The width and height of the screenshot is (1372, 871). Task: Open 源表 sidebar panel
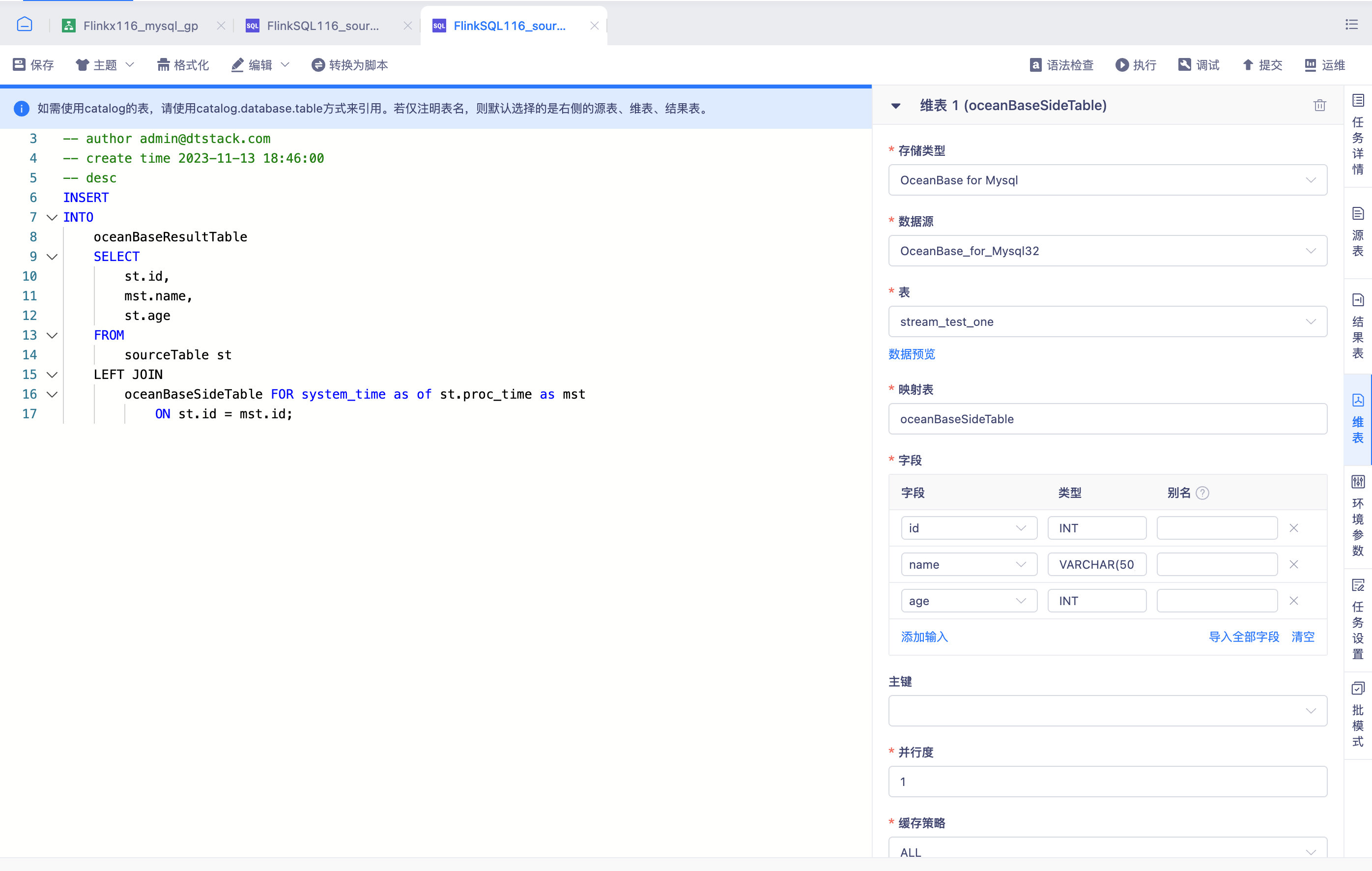pos(1358,232)
